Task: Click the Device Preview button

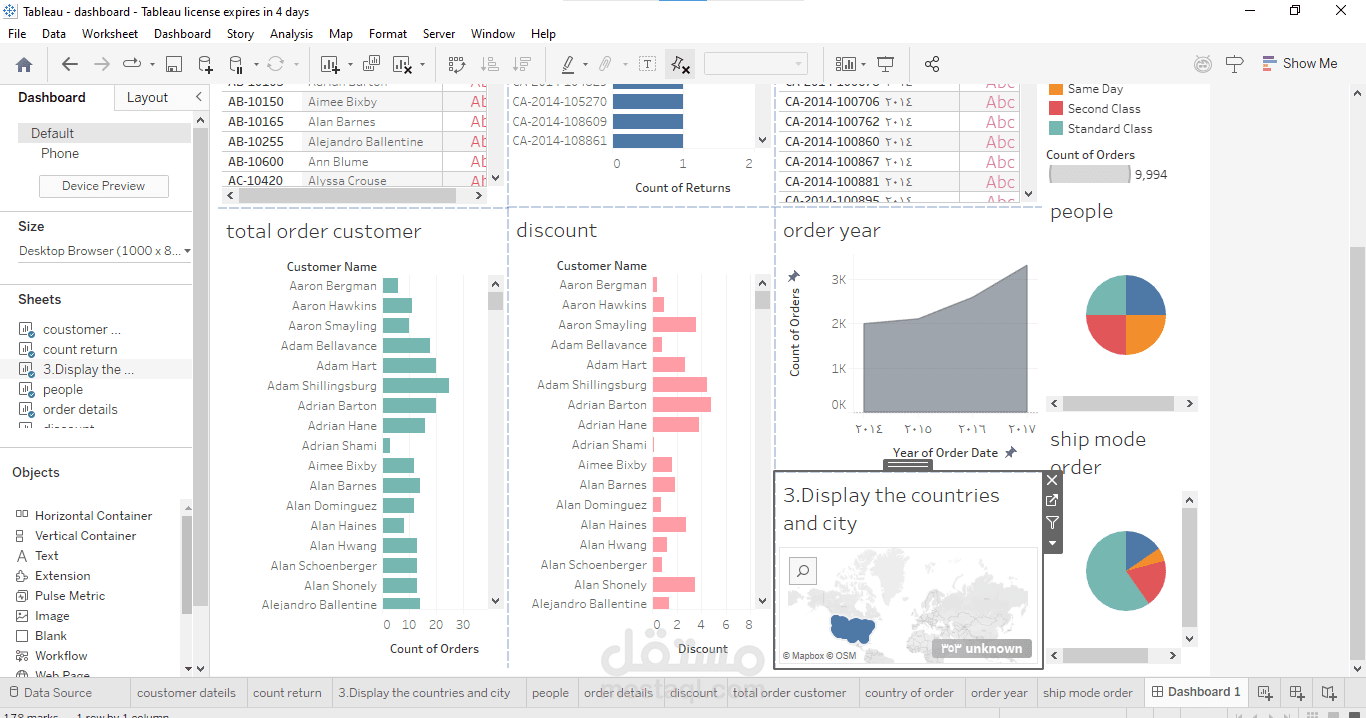Action: pos(103,186)
